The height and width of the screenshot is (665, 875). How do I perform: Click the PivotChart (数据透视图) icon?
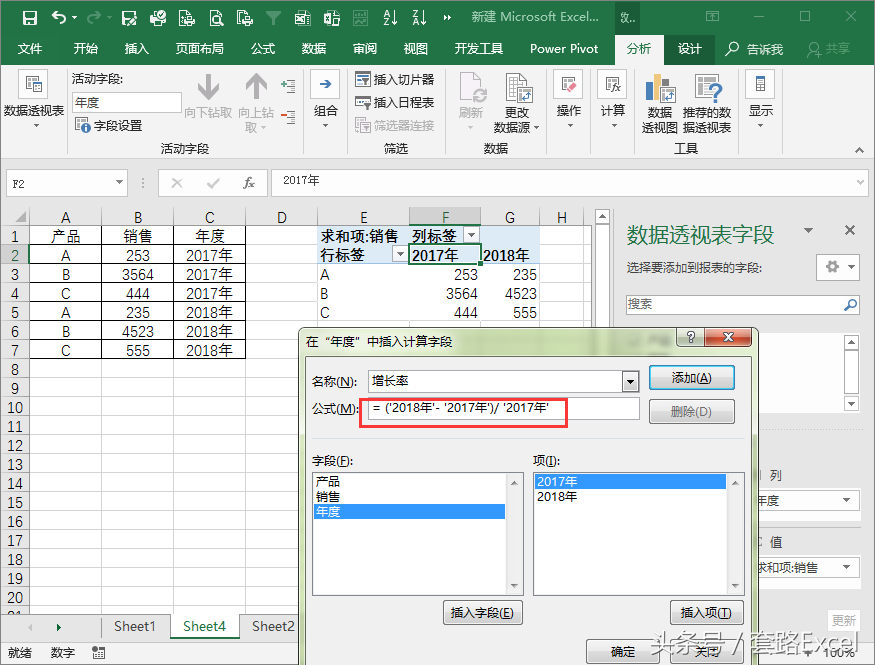660,89
